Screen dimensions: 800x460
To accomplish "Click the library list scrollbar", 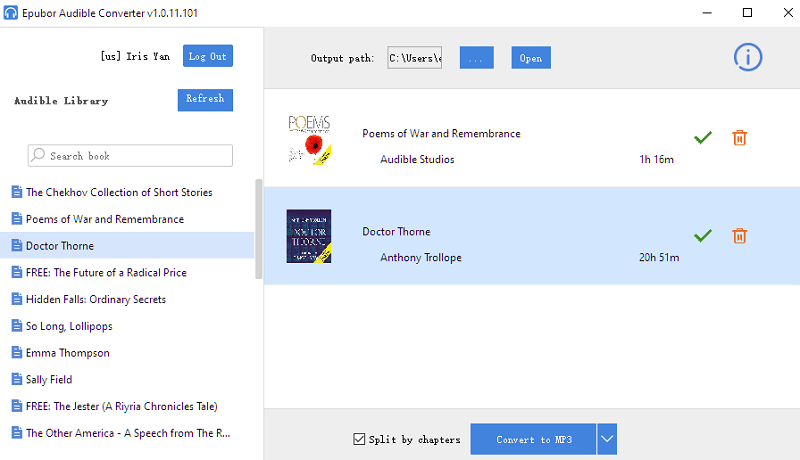I will (x=259, y=229).
